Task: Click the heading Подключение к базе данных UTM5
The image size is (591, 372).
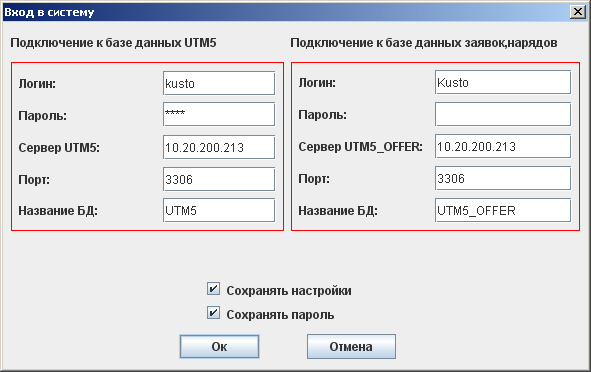Action: click(x=113, y=43)
